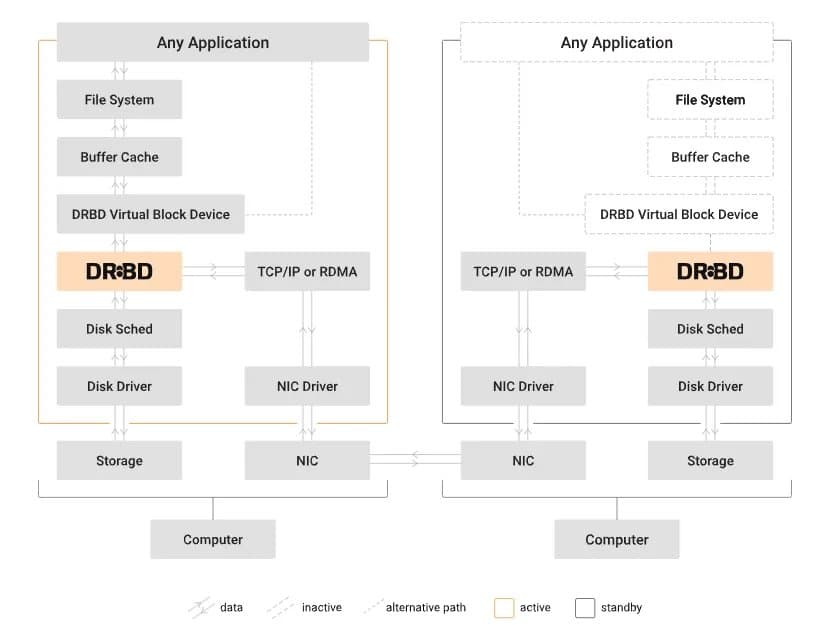
Task: Open the left TCP/IP or RDMA block
Action: 307,271
